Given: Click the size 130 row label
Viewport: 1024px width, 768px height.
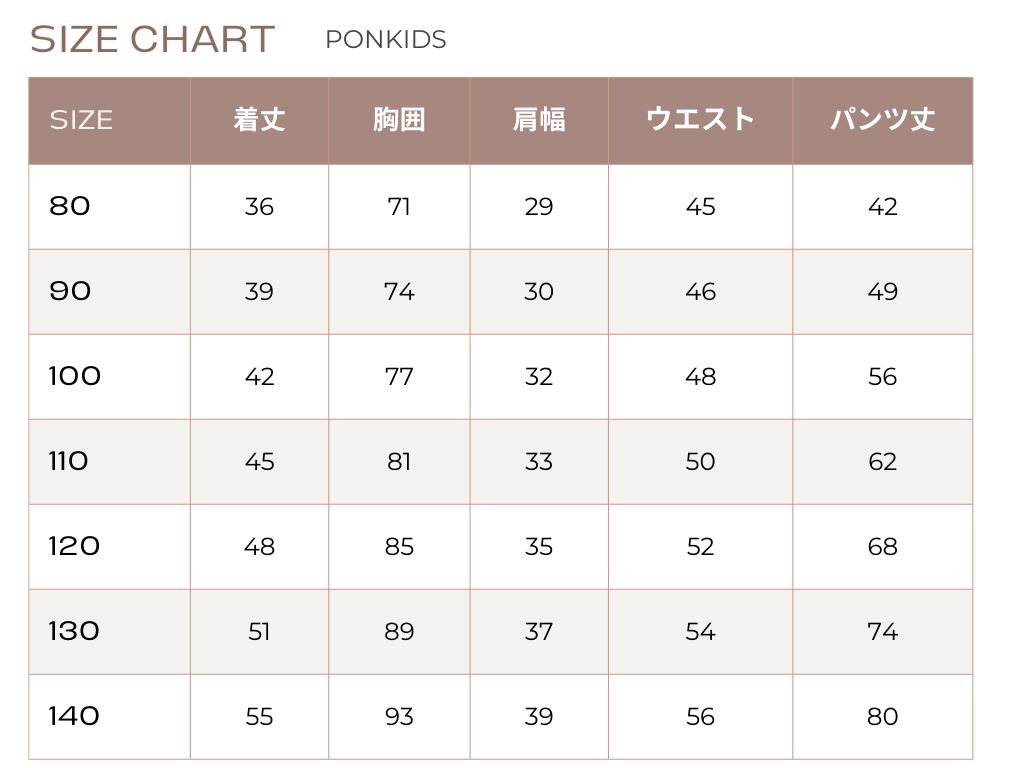Looking at the screenshot, I should pos(75,631).
